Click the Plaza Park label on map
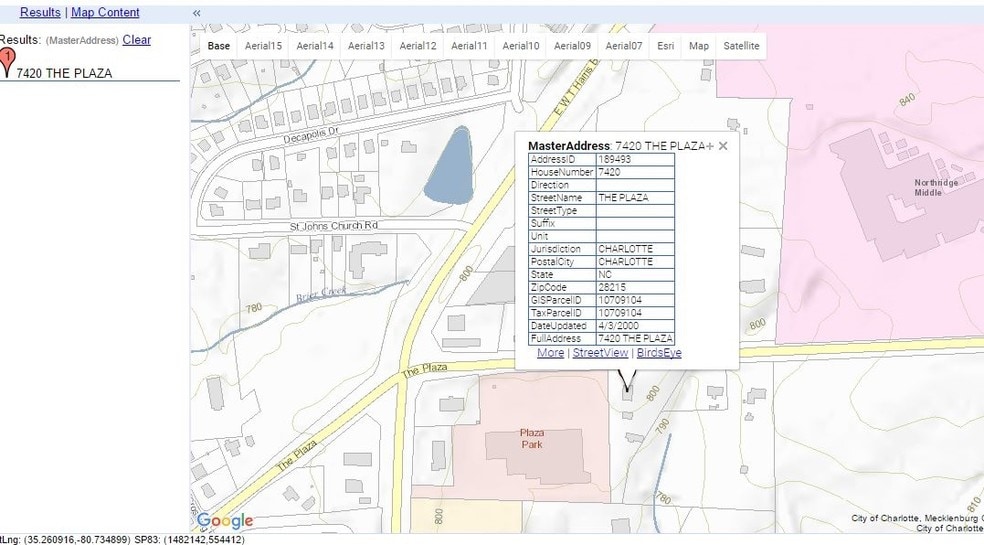The width and height of the screenshot is (984, 545). click(x=532, y=438)
